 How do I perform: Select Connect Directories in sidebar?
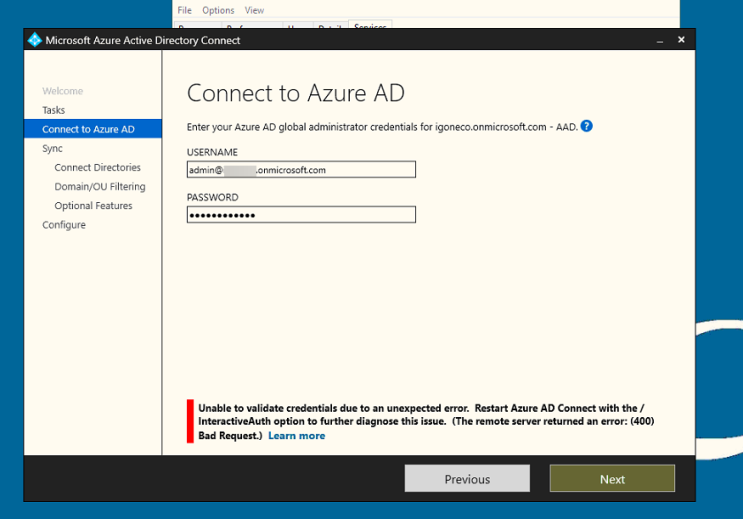click(98, 167)
